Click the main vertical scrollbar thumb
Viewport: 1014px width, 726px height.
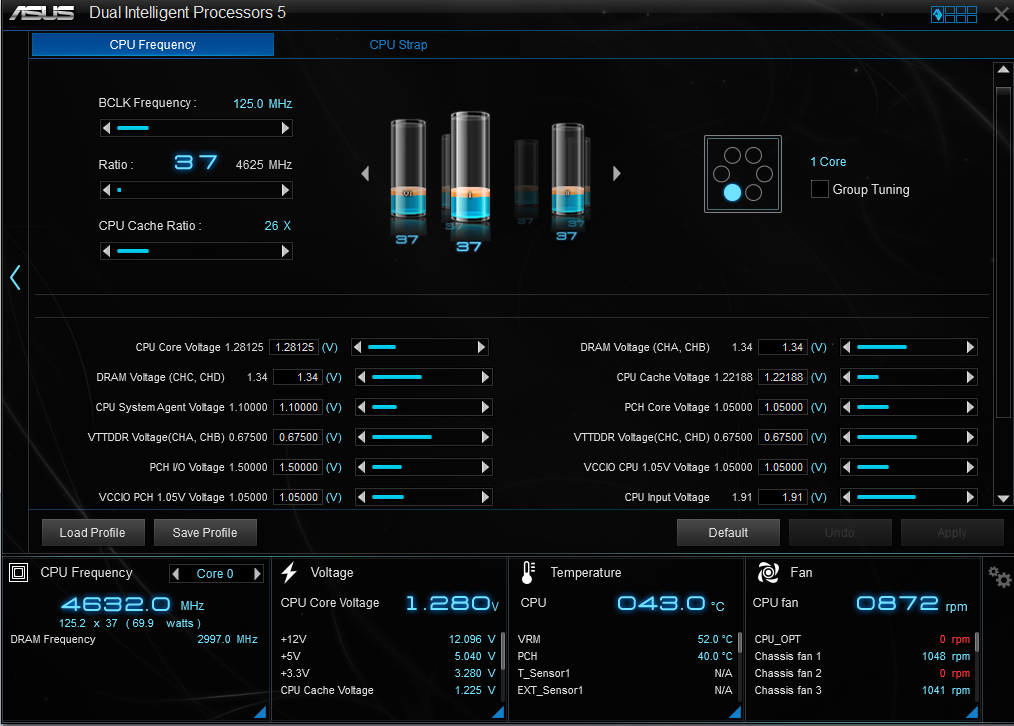[1003, 252]
